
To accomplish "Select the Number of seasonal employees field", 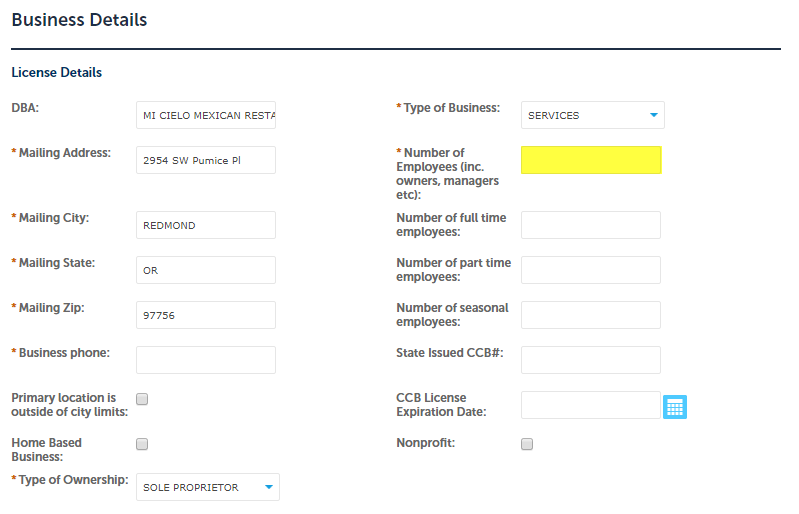I will tap(591, 315).
